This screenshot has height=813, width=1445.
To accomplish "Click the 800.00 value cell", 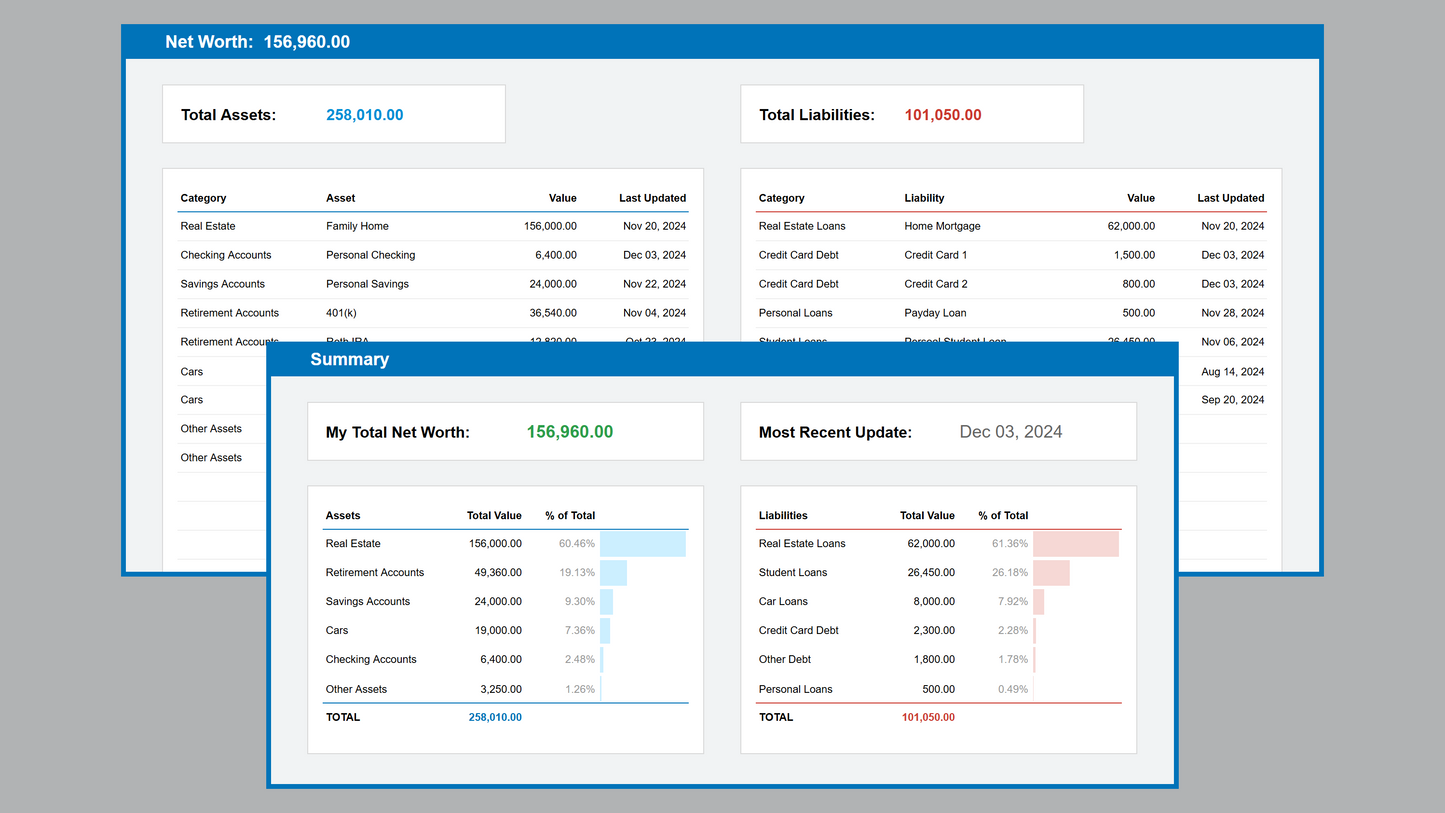I will click(x=1139, y=284).
